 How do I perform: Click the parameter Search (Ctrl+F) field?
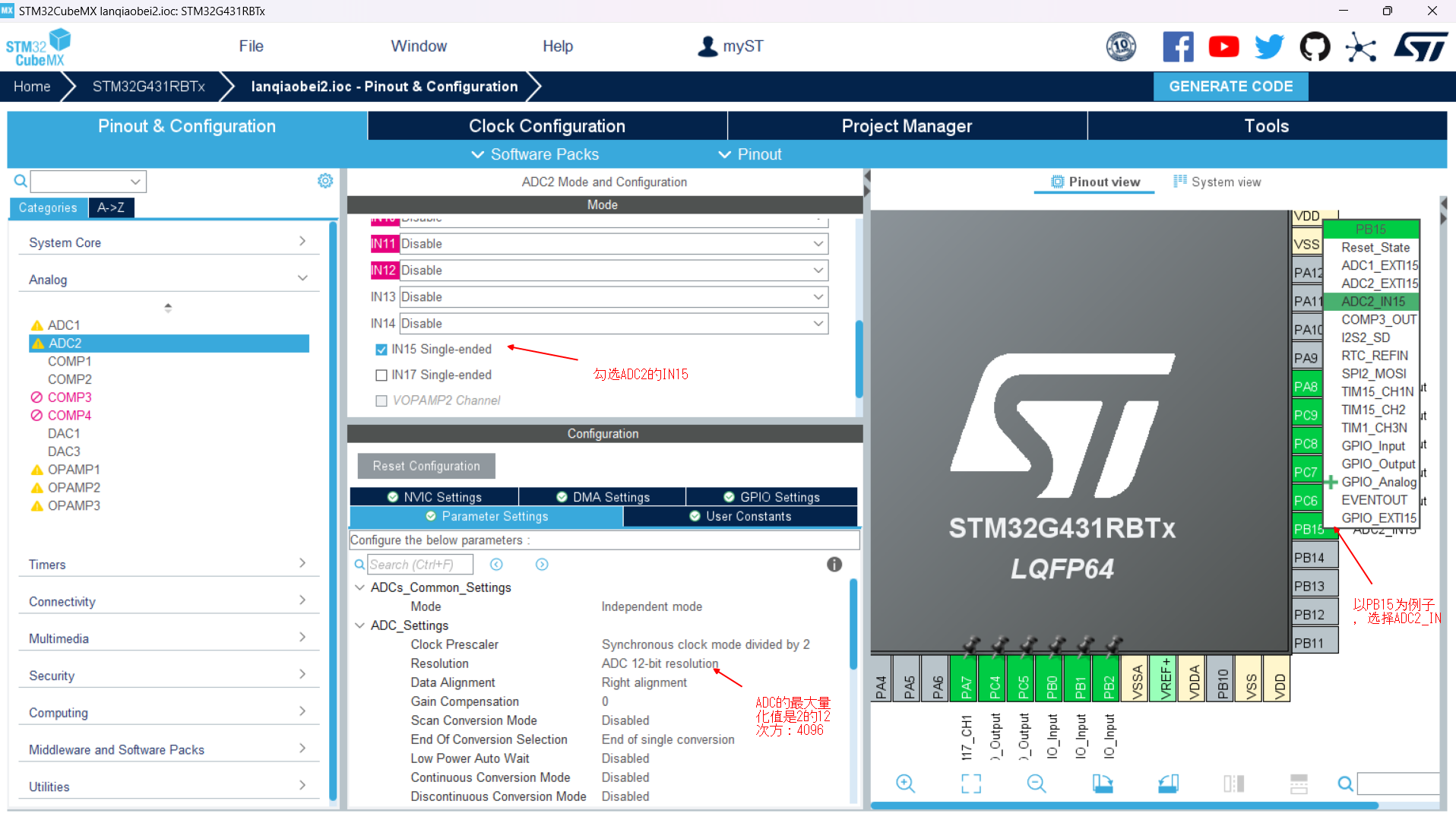coord(420,564)
